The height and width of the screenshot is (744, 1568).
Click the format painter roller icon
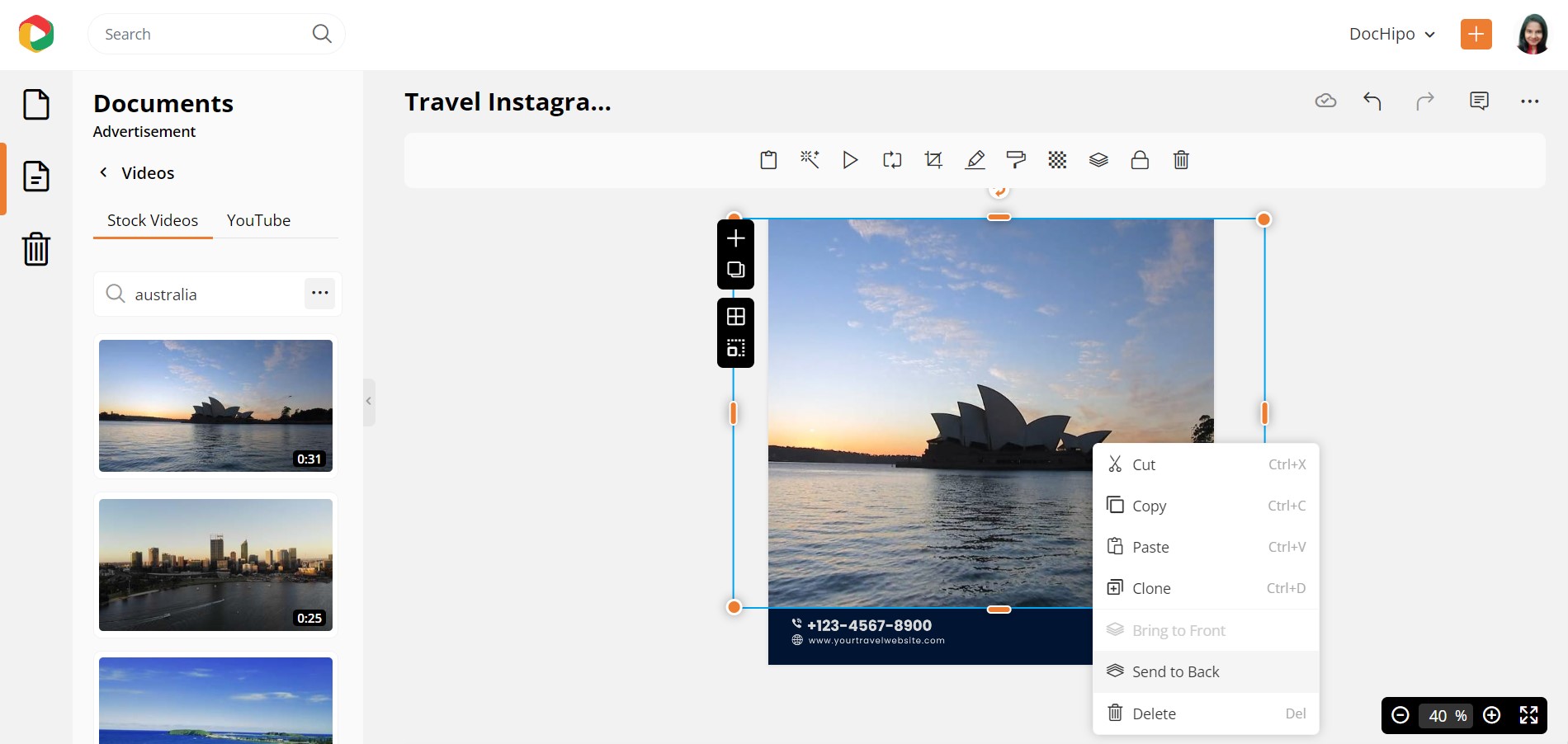[x=1016, y=160]
